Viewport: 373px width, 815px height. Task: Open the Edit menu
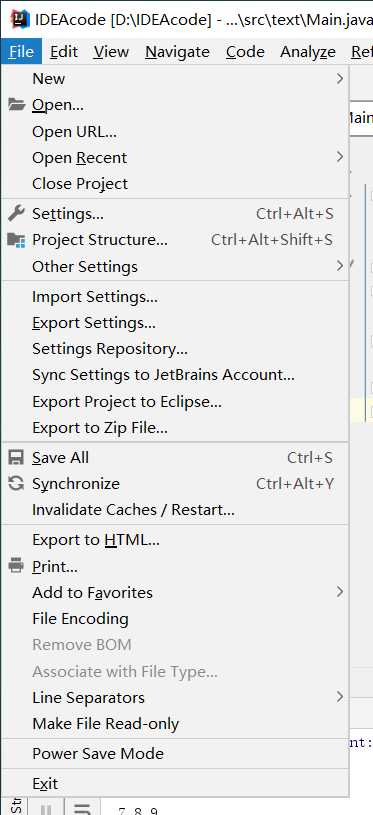point(64,52)
